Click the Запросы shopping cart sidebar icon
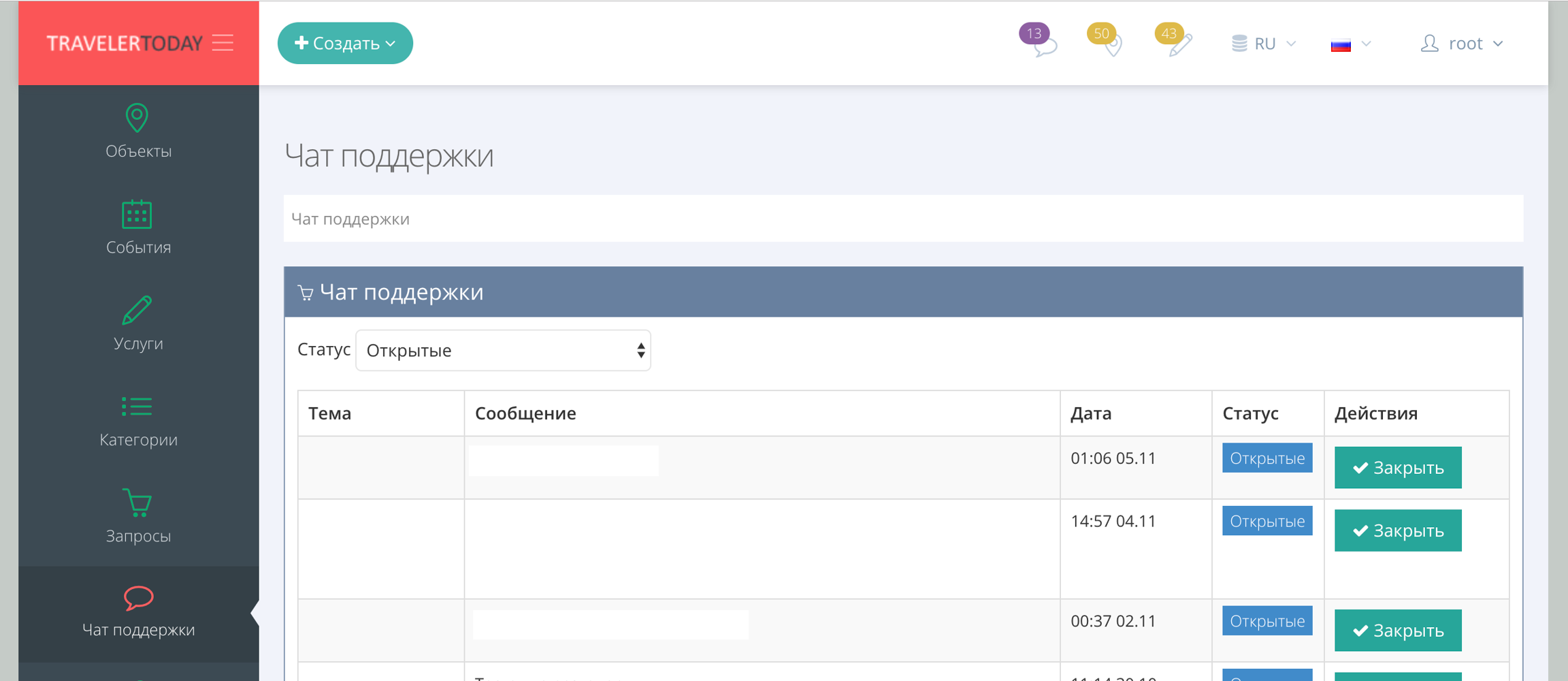1568x681 pixels. coord(137,503)
